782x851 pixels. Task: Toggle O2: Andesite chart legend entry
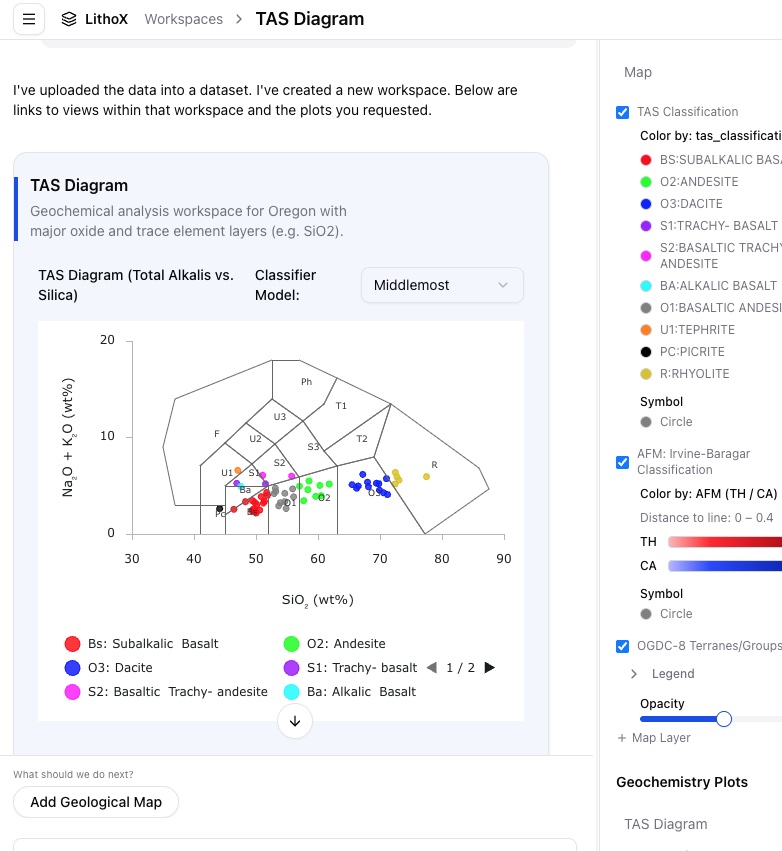click(334, 644)
